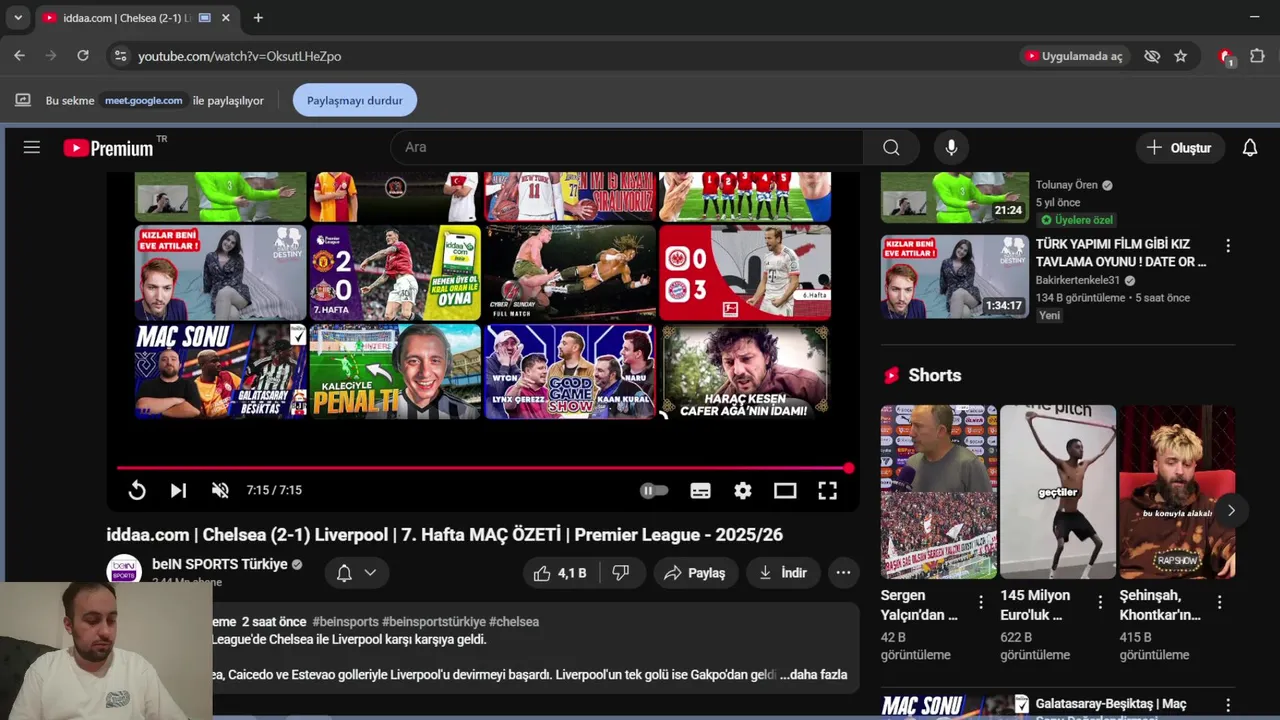Image resolution: width=1280 pixels, height=720 pixels.
Task: Share the video via Paylaş
Action: 696,573
